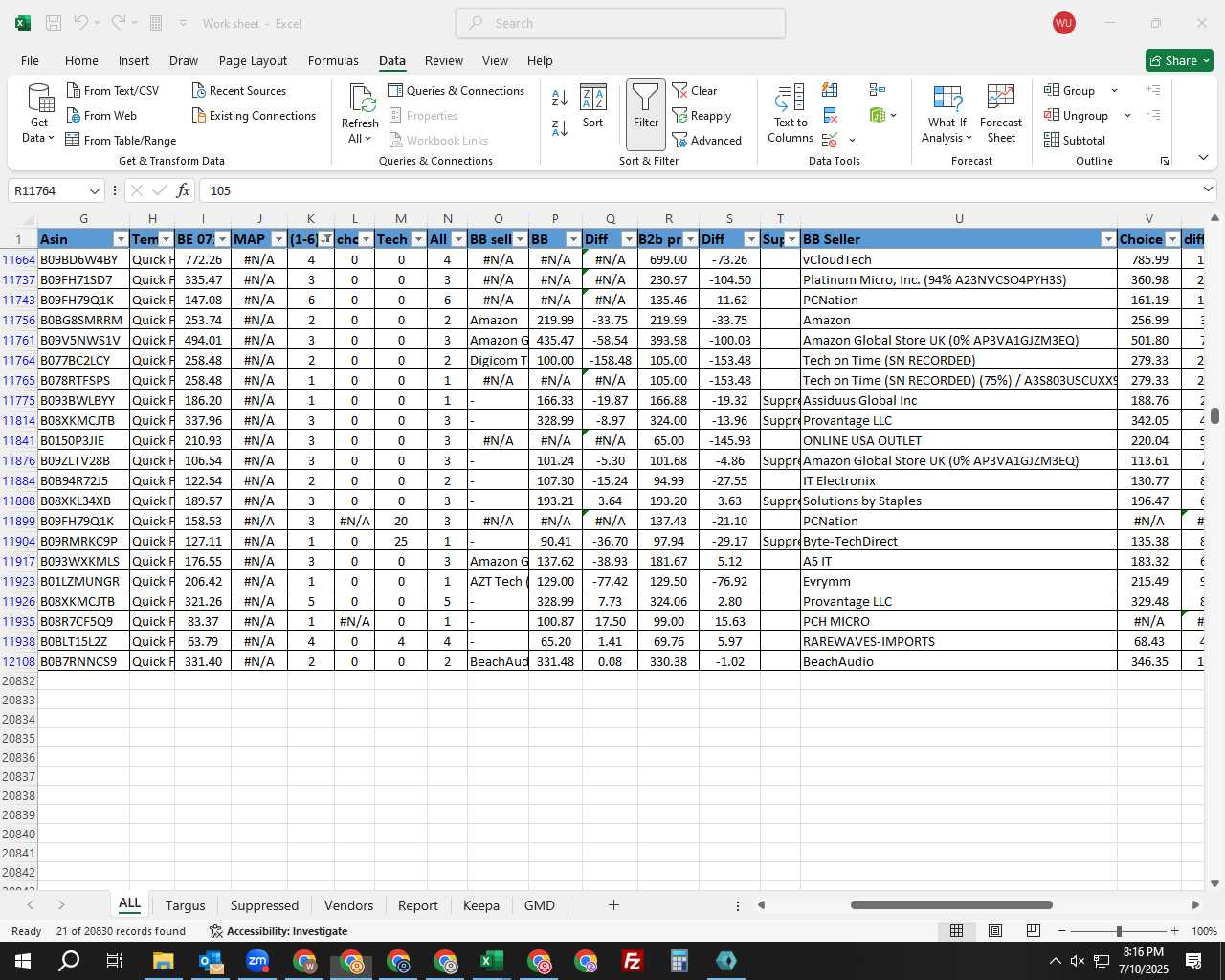Screen dimensions: 1225x980
Task: Open the BB Seller column filter dropdown
Action: [x=1108, y=239]
